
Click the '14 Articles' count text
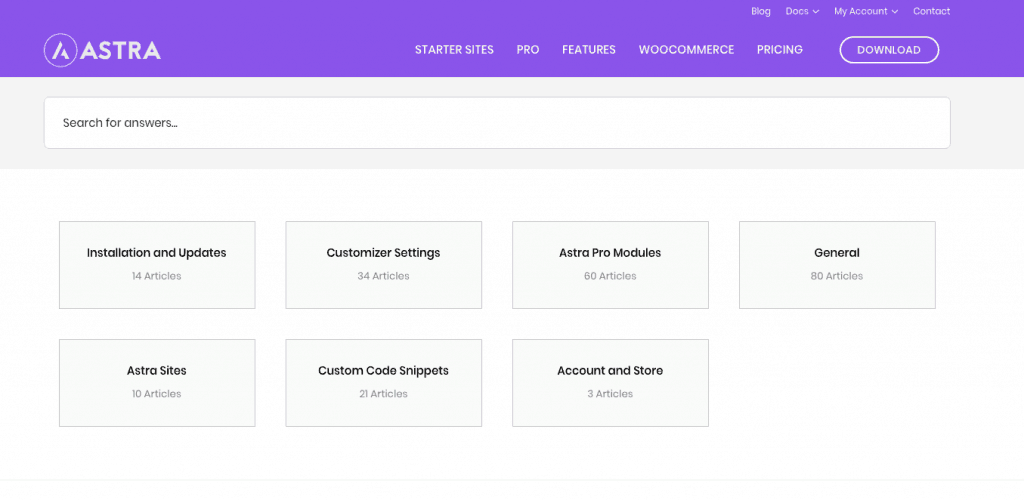click(x=157, y=276)
